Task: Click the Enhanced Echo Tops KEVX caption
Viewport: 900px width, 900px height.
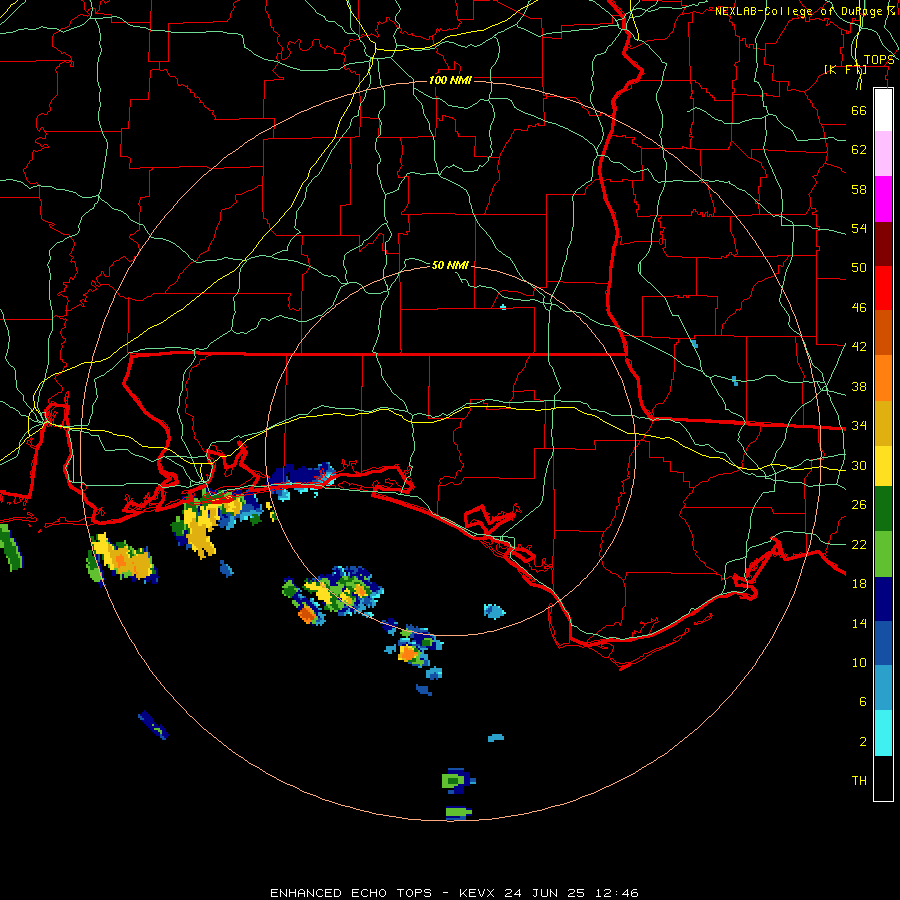Action: tap(454, 893)
